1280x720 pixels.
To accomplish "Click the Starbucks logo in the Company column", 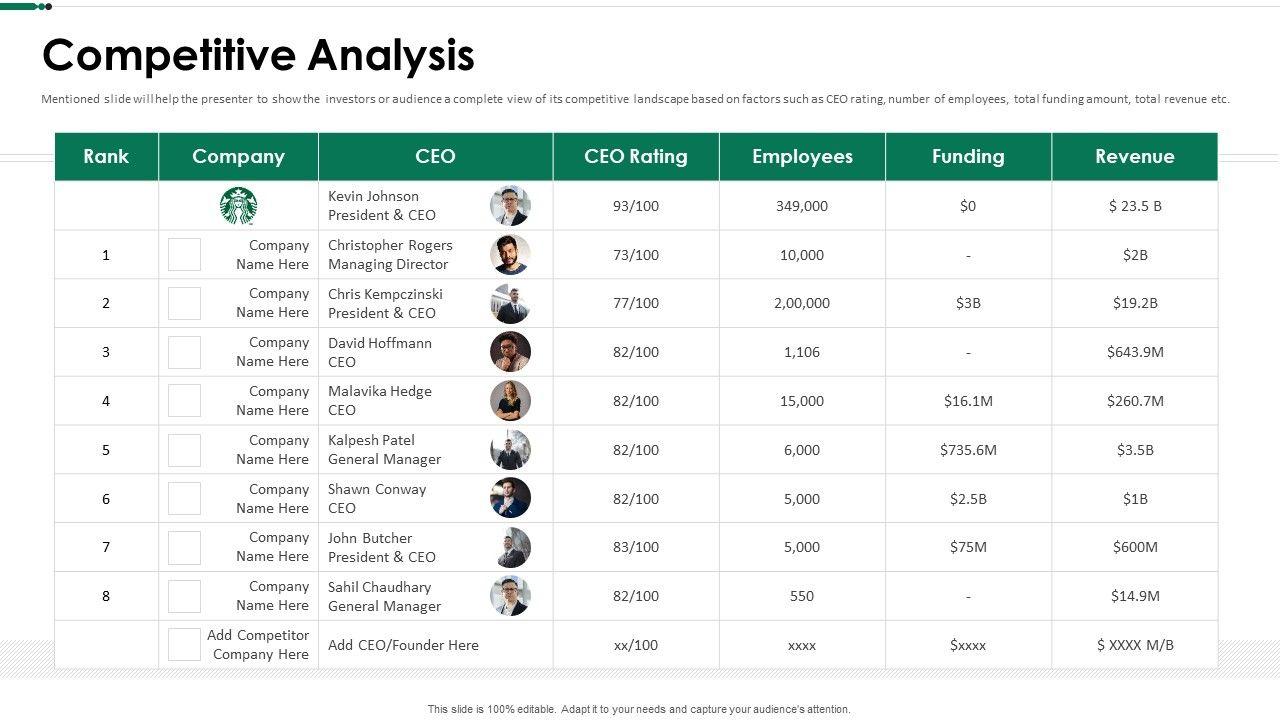I will pos(238,206).
